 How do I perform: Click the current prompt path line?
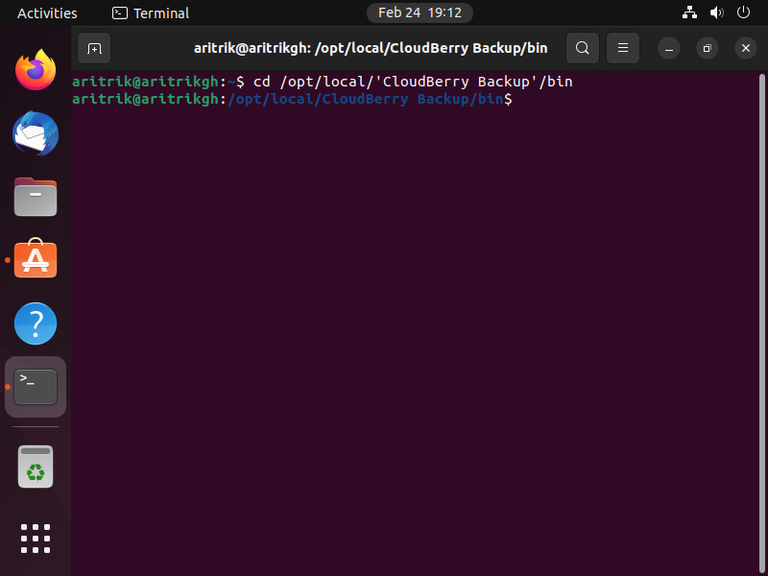point(292,99)
